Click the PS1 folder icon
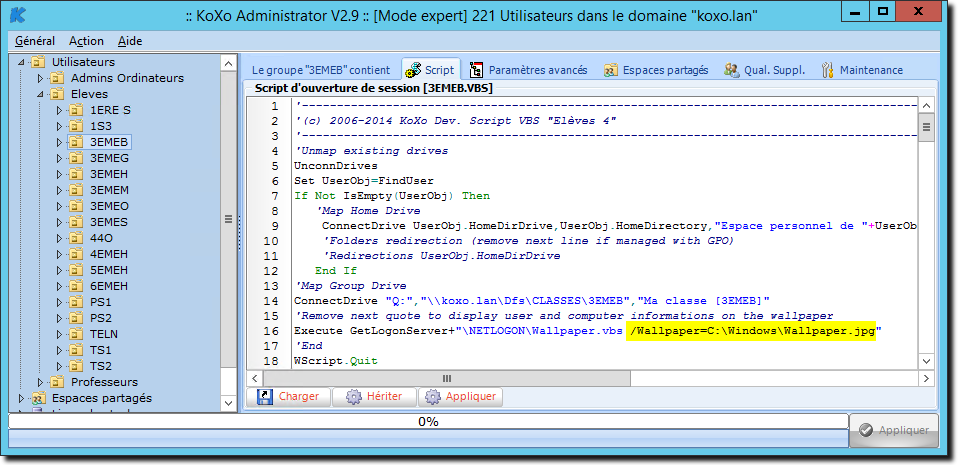Viewport: 958px width, 465px height. click(x=76, y=302)
